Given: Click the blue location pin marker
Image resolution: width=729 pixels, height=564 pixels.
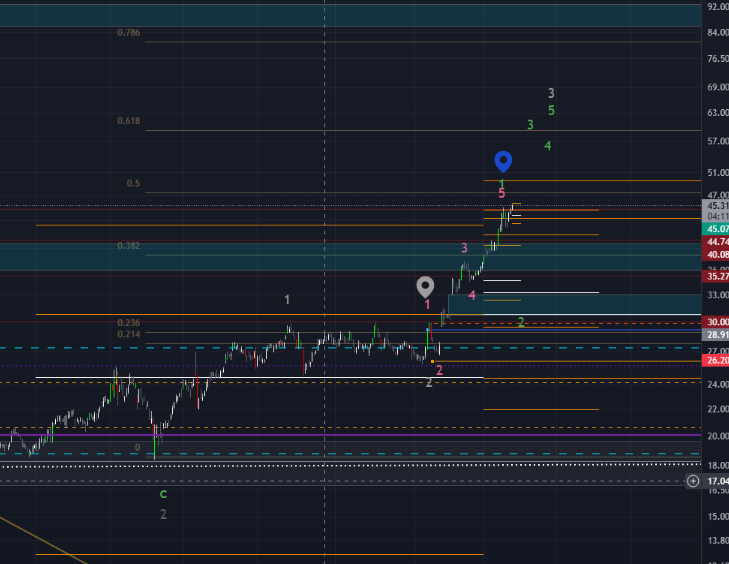Looking at the screenshot, I should [504, 161].
